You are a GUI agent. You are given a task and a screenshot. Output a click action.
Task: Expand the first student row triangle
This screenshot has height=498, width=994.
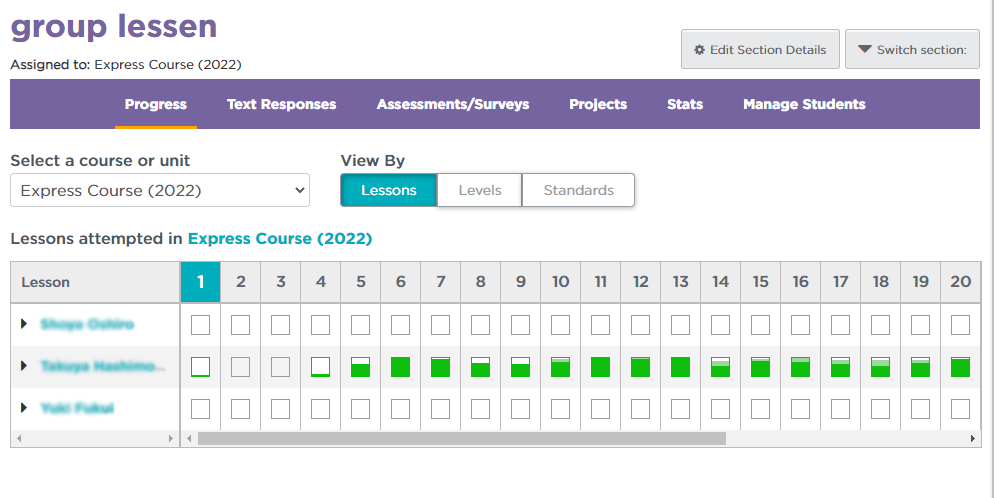tap(24, 324)
